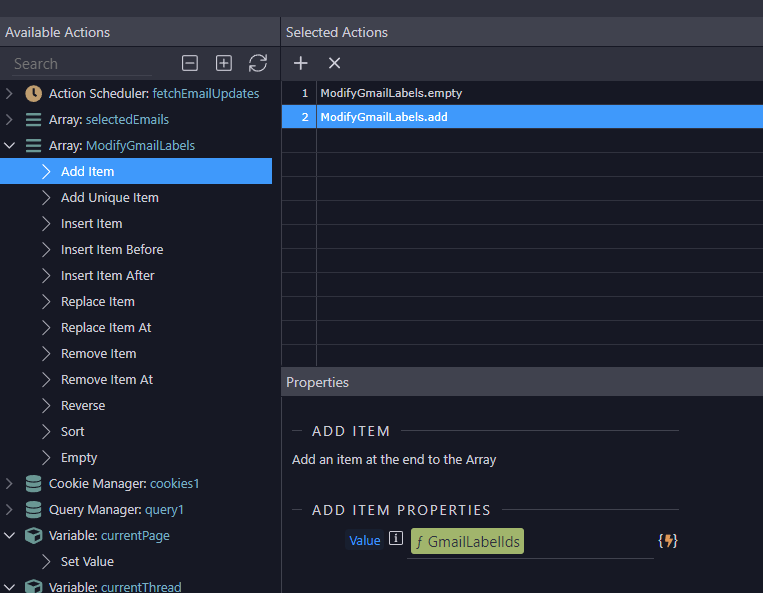The image size is (763, 593).
Task: Remove selected action with X icon
Action: tap(334, 63)
